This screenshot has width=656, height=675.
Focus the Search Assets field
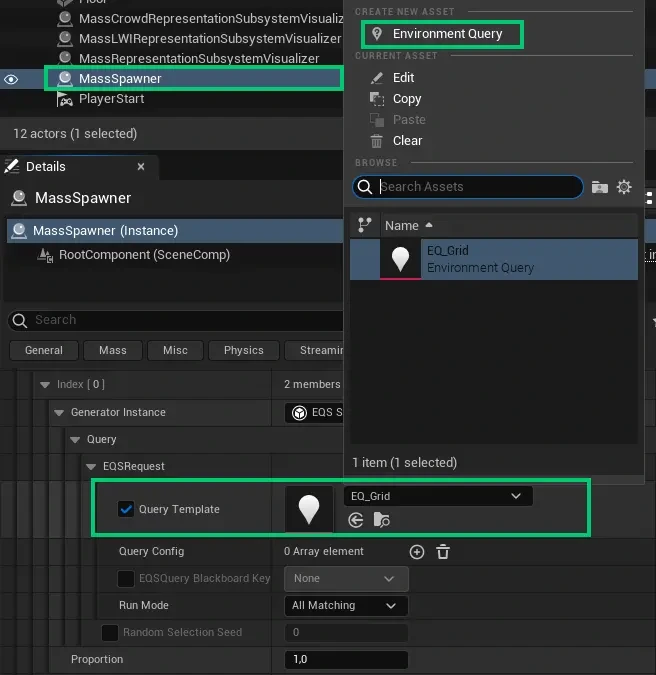point(467,187)
